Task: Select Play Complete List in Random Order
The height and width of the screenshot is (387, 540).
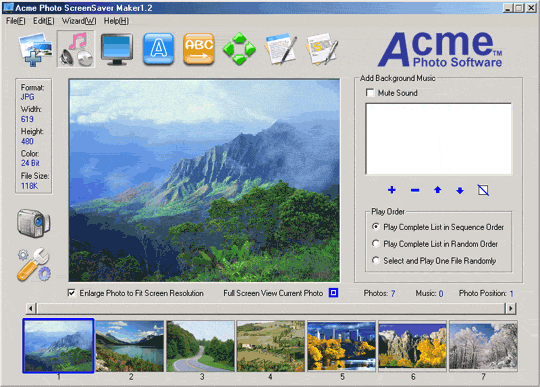Action: click(376, 243)
